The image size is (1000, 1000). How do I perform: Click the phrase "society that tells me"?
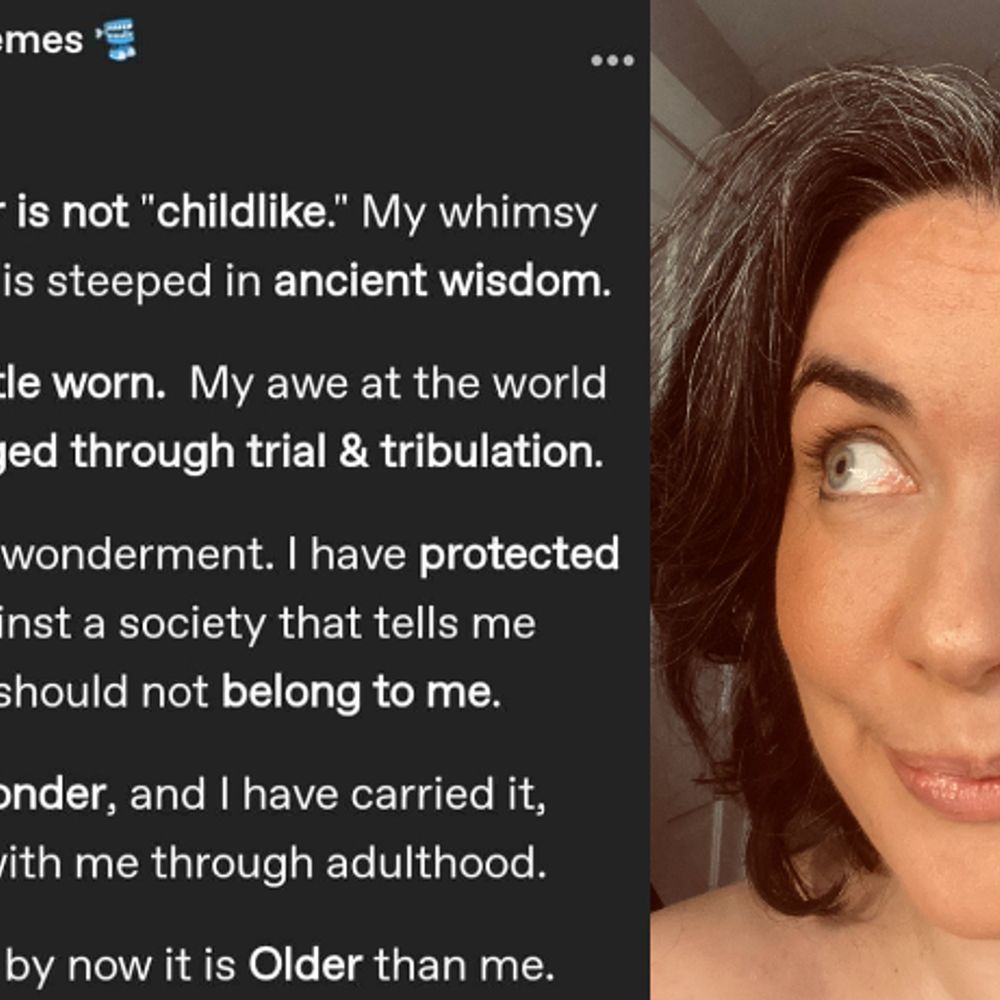327,624
